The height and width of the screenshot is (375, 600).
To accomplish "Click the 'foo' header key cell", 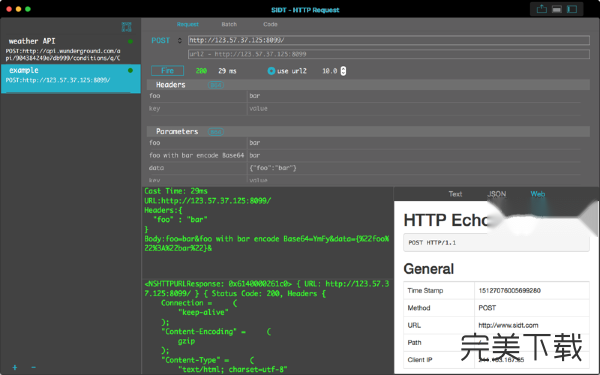I will pos(197,96).
